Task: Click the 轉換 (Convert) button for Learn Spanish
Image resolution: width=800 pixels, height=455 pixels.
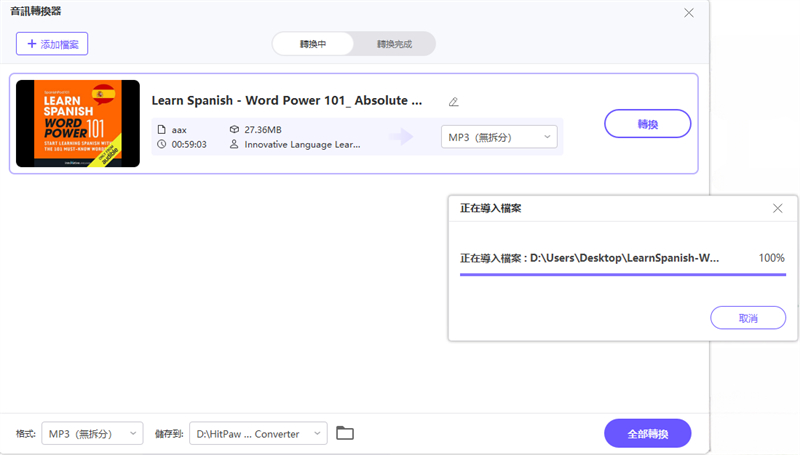Action: point(647,123)
